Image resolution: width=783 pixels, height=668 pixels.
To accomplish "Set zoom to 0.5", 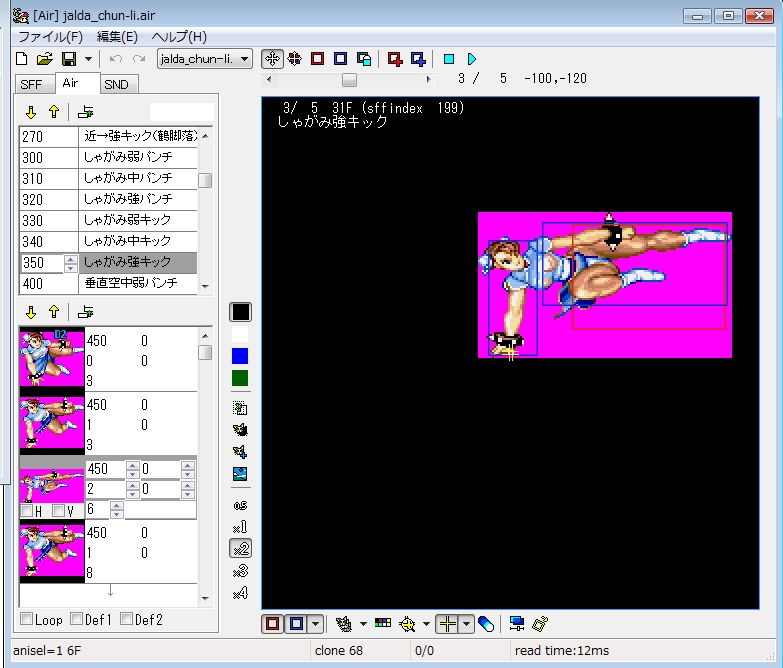I will [240, 505].
